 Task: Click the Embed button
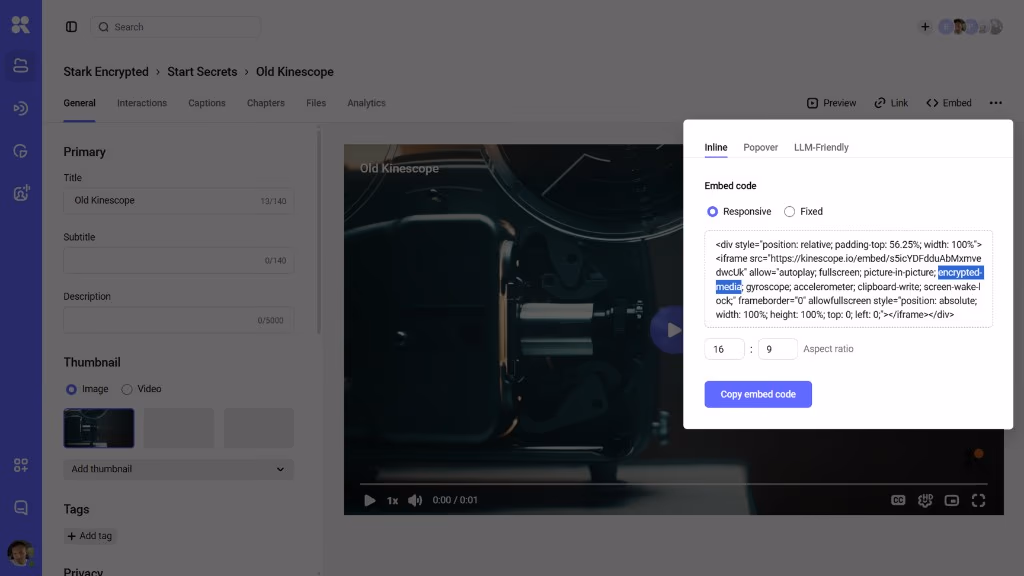948,103
